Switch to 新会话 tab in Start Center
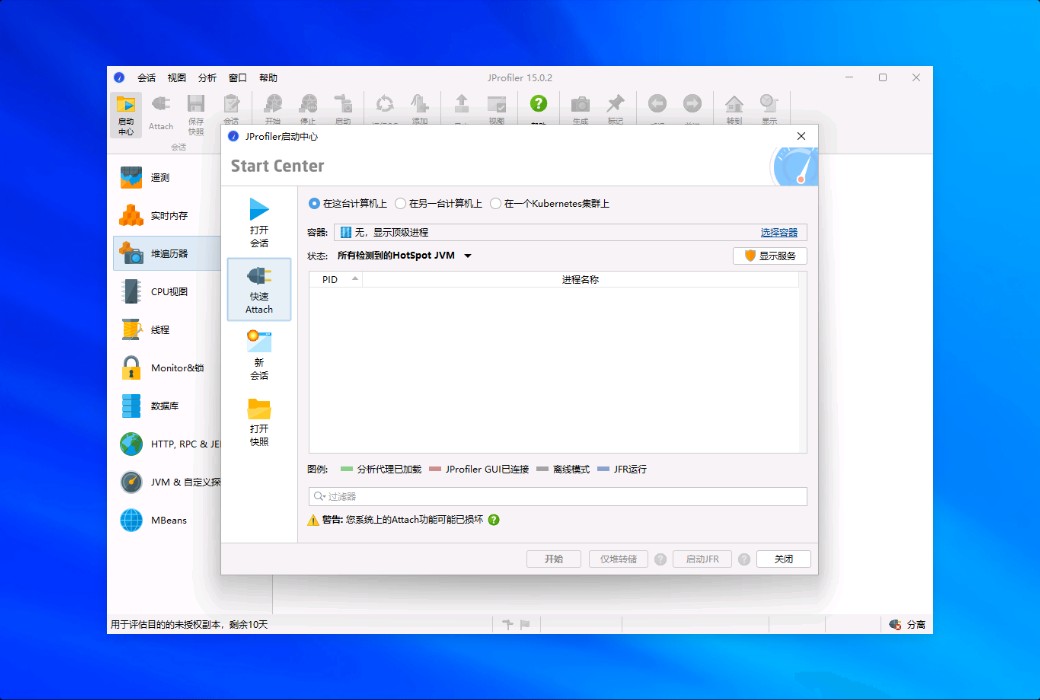This screenshot has height=700, width=1040. point(259,356)
